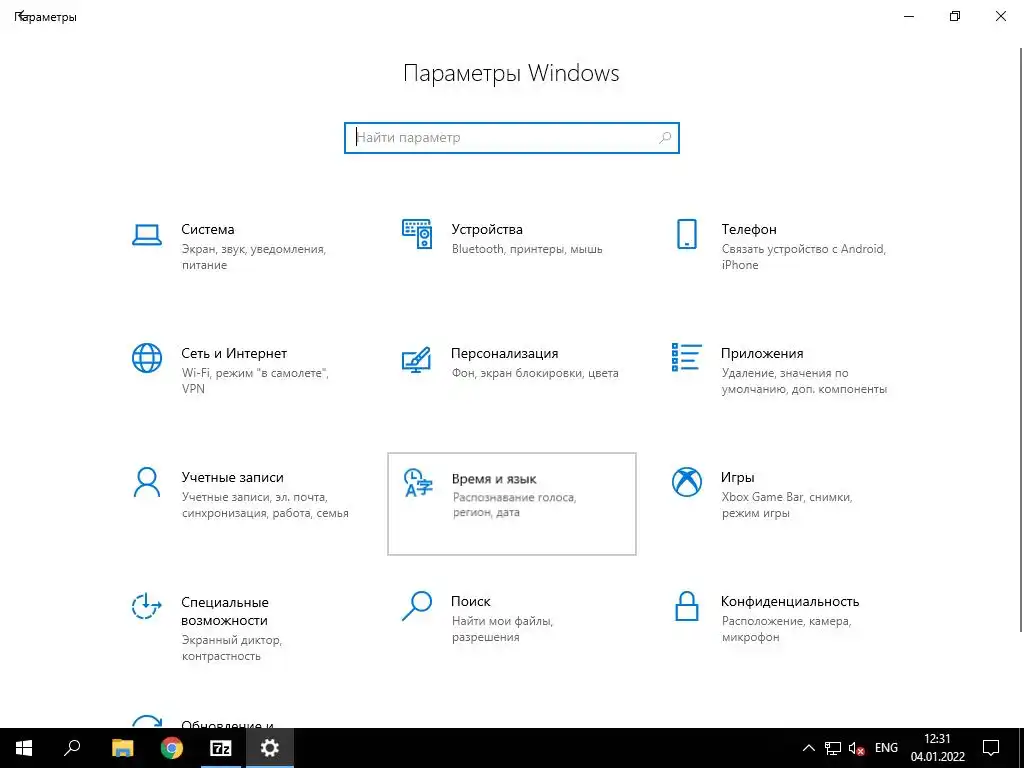The height and width of the screenshot is (768, 1024).
Task: Click text 'Расположение, камера, микрофон'
Action: tap(786, 629)
